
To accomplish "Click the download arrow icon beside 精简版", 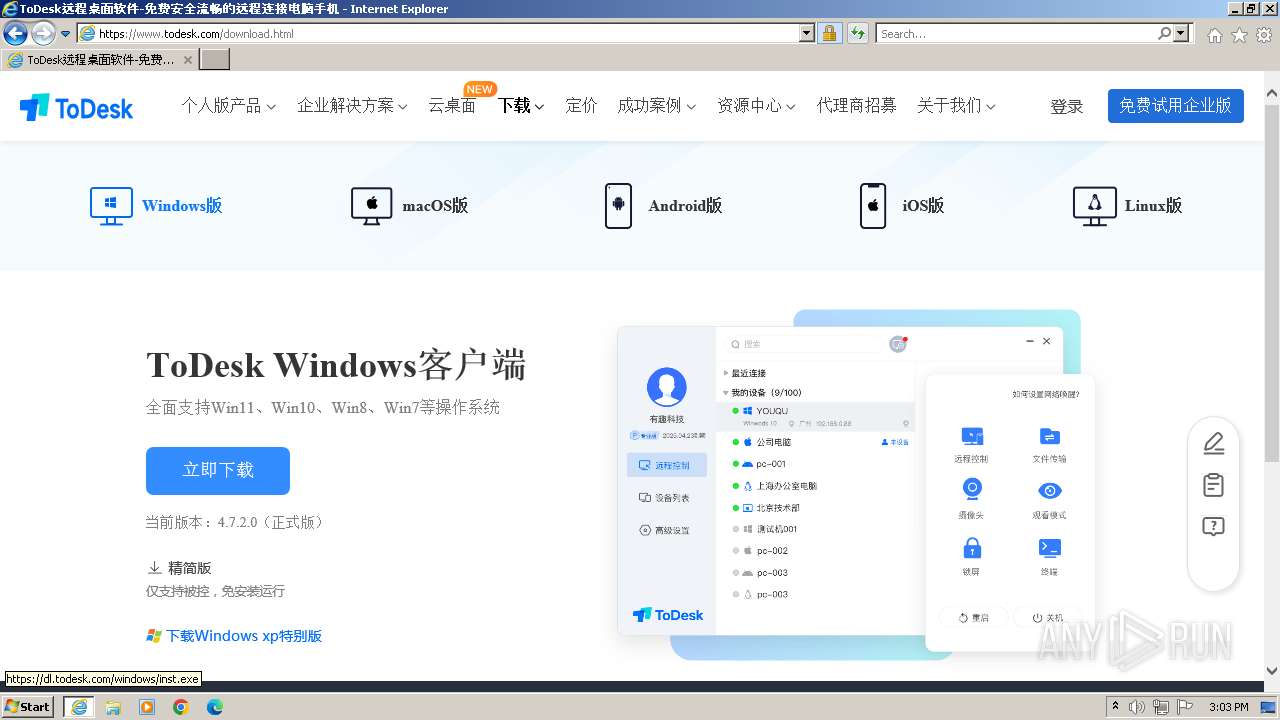I will pos(155,567).
